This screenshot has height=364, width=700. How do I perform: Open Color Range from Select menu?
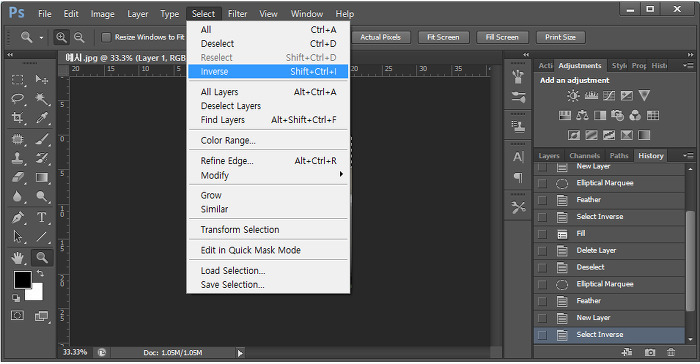268,140
